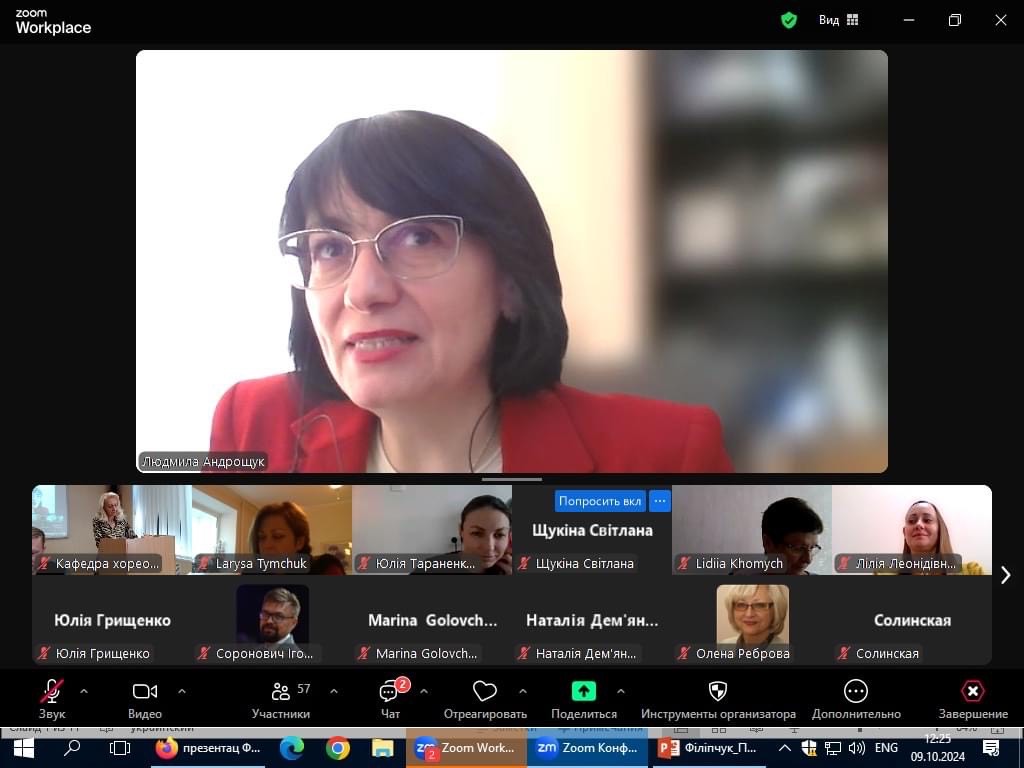Viewport: 1024px width, 768px height.
Task: Click the Ask to unmute button
Action: (600, 501)
